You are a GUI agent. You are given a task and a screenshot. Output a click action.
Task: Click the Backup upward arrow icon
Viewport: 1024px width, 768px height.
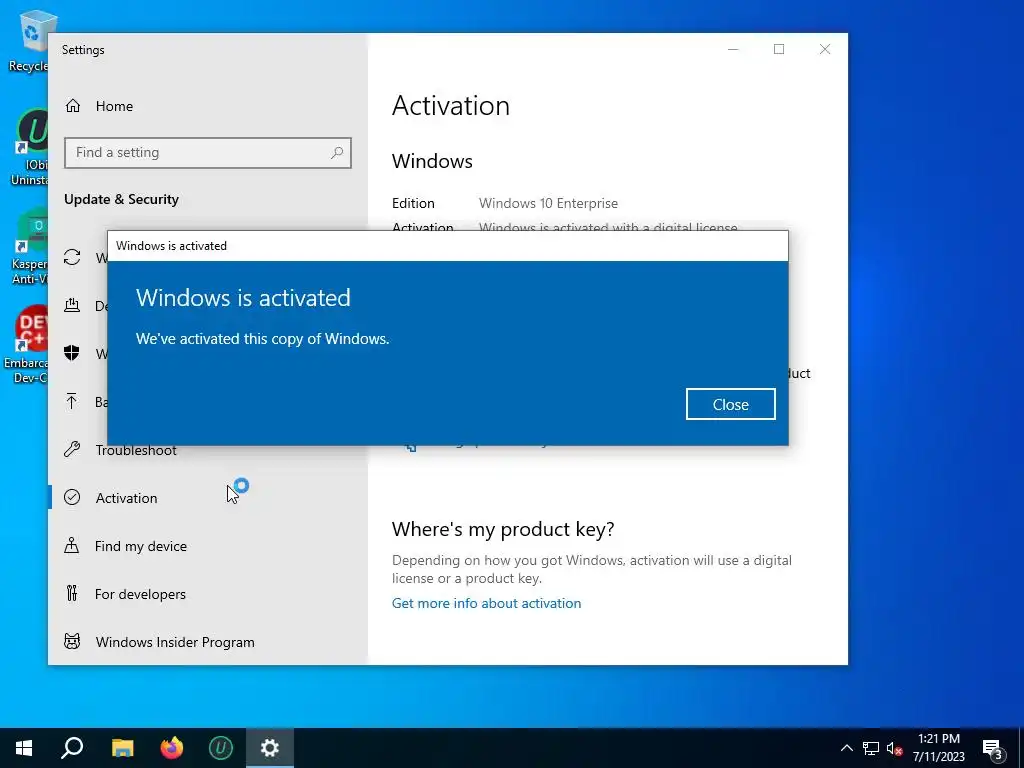click(72, 401)
